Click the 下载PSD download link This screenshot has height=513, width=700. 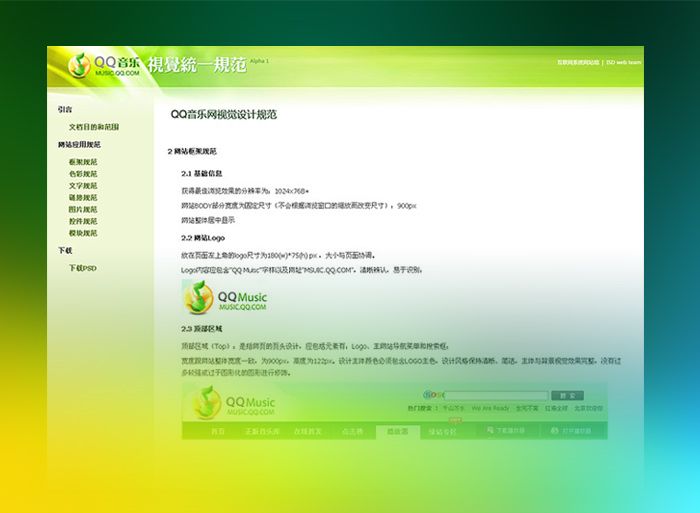coord(83,268)
